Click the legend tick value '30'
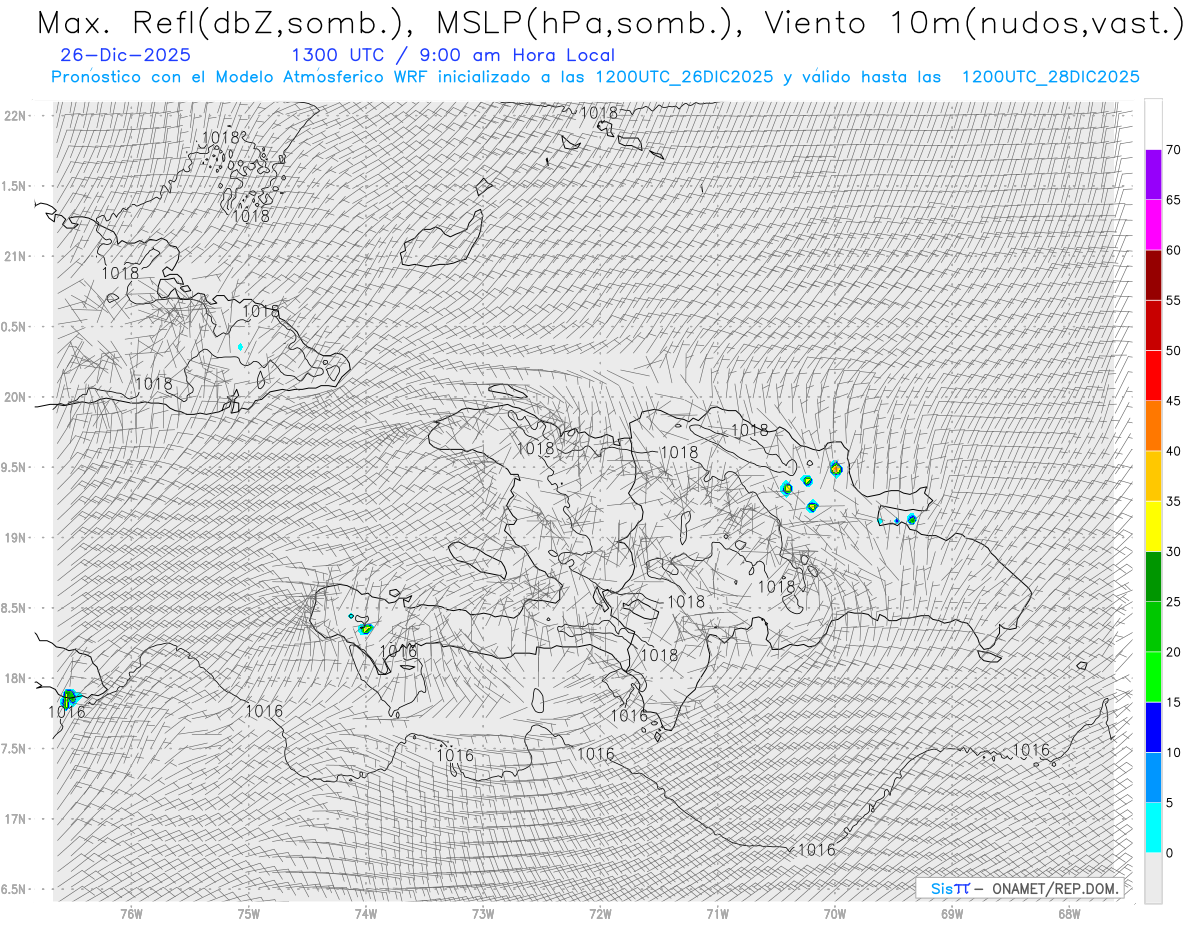 click(1173, 551)
